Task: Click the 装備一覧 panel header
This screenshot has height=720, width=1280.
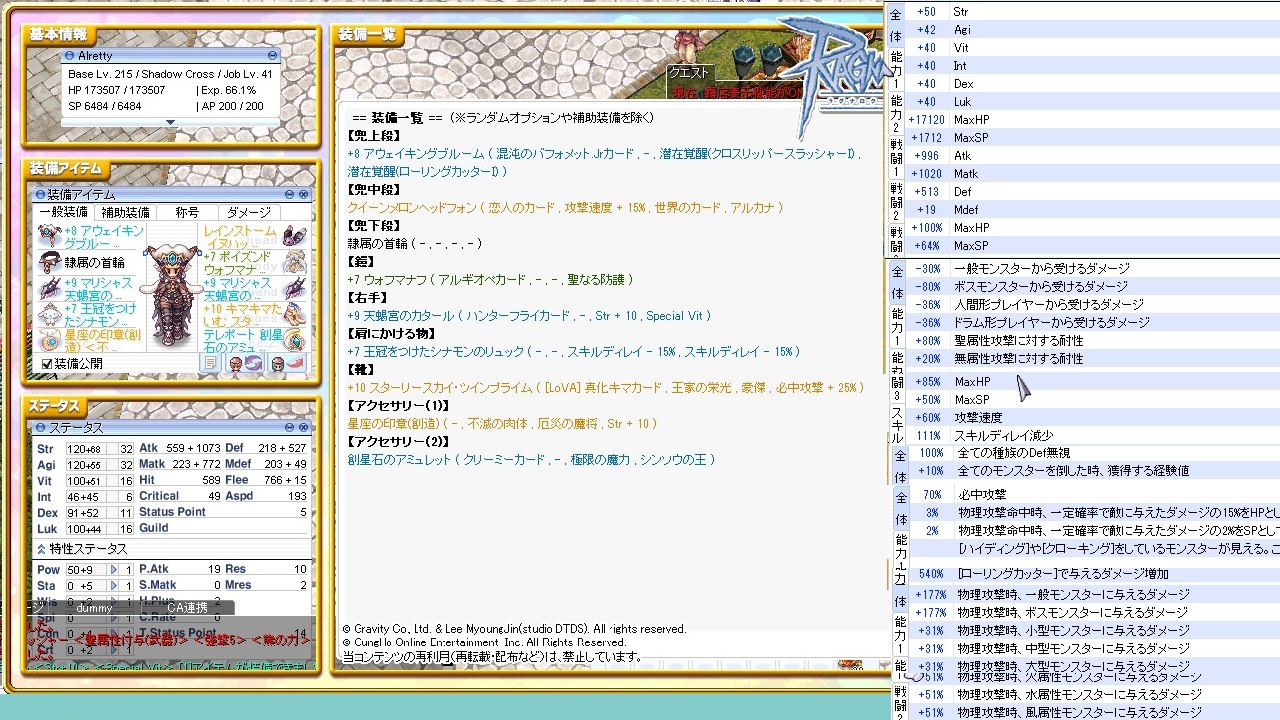Action: [x=366, y=35]
